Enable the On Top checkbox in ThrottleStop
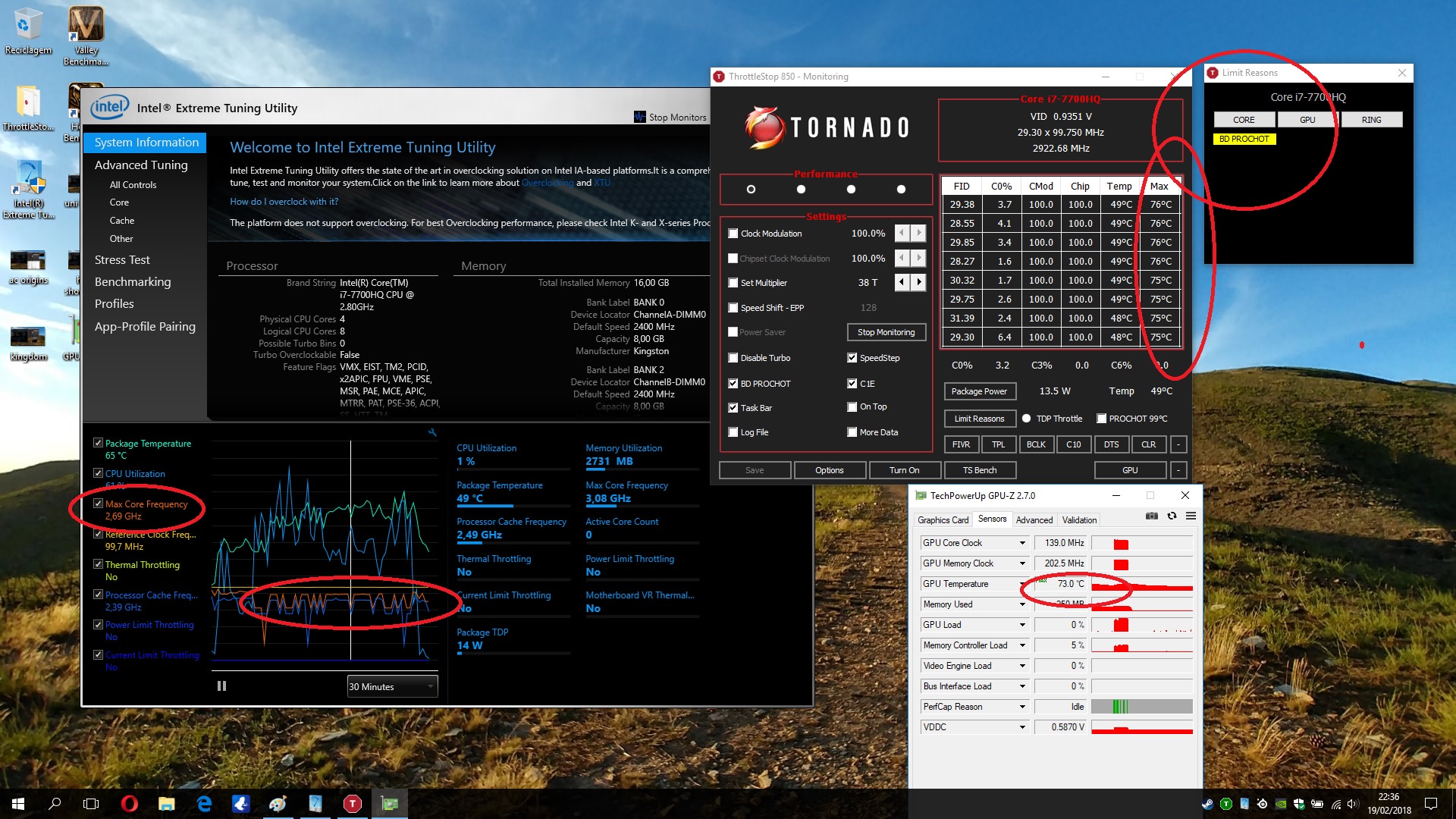Viewport: 1456px width, 819px height. [x=852, y=406]
